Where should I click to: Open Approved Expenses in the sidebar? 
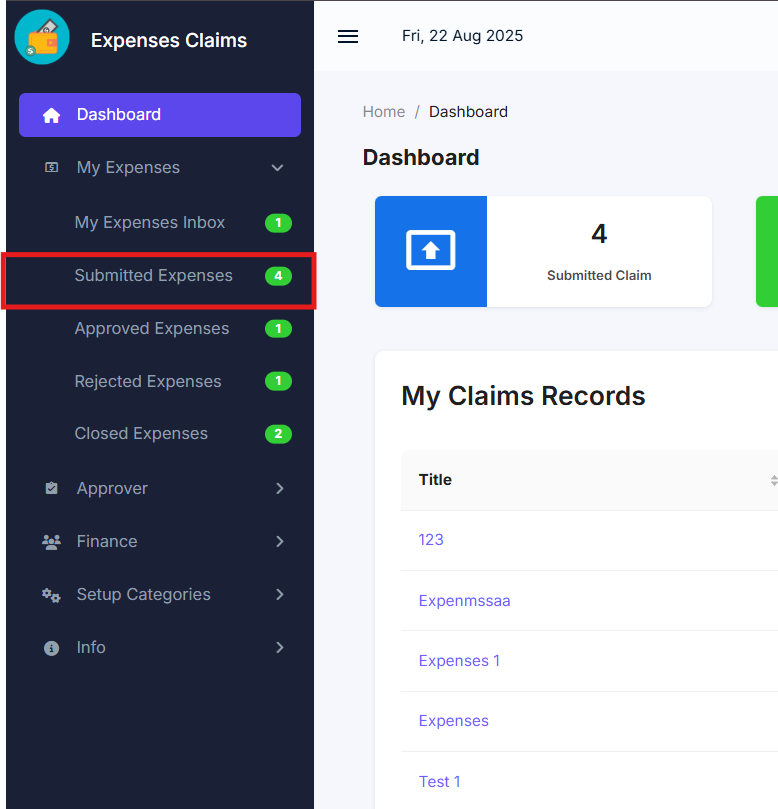pos(152,329)
